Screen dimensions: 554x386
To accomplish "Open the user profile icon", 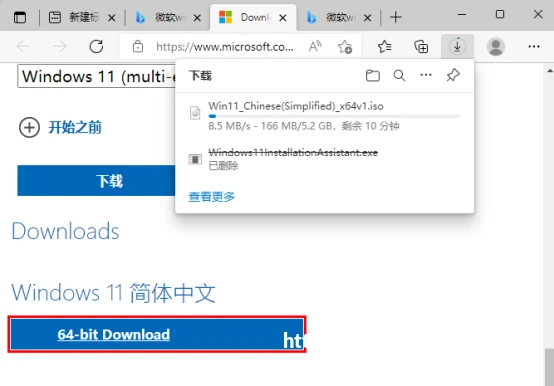I will click(x=496, y=46).
